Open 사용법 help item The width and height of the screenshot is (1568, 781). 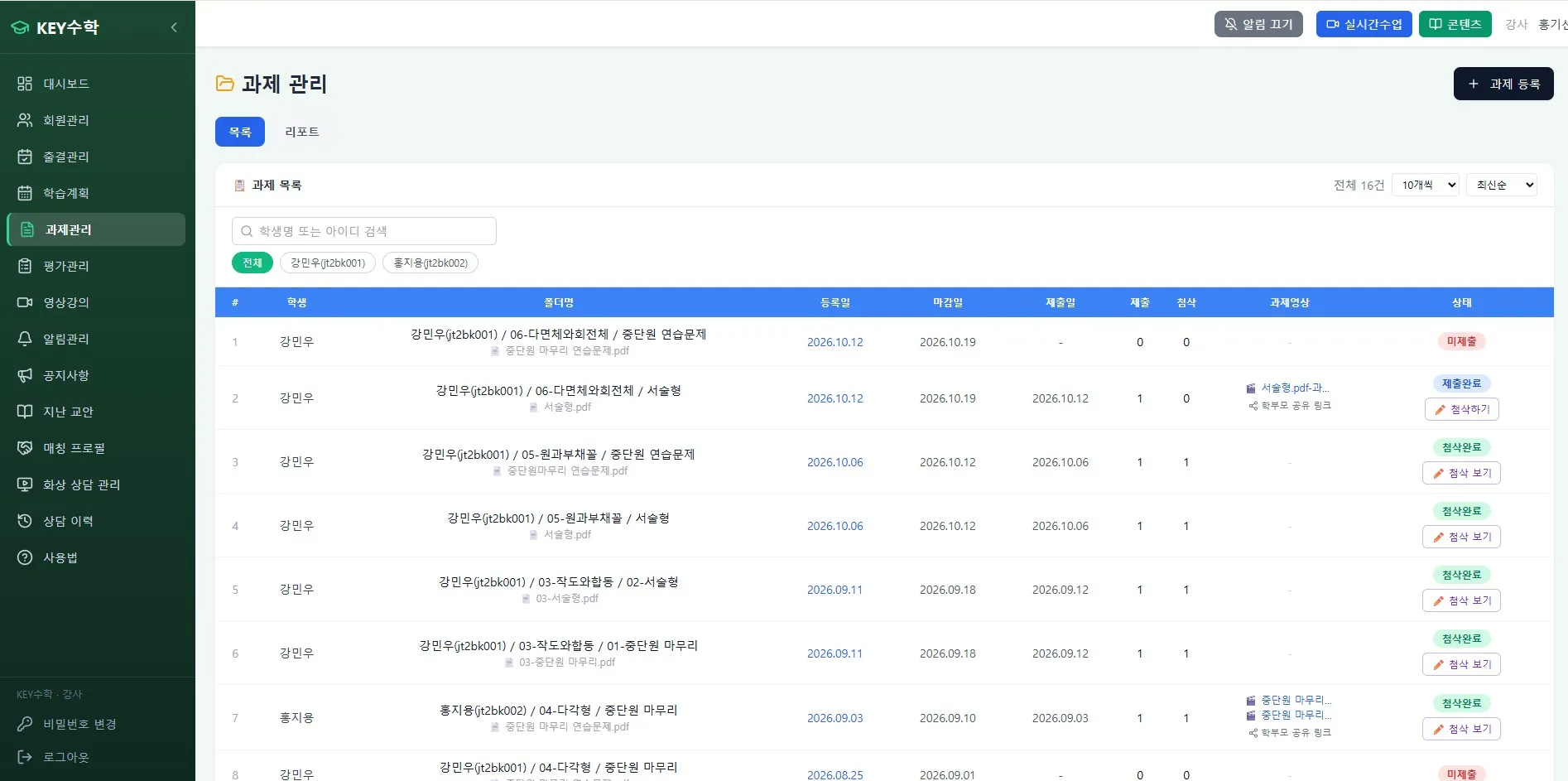(97, 557)
